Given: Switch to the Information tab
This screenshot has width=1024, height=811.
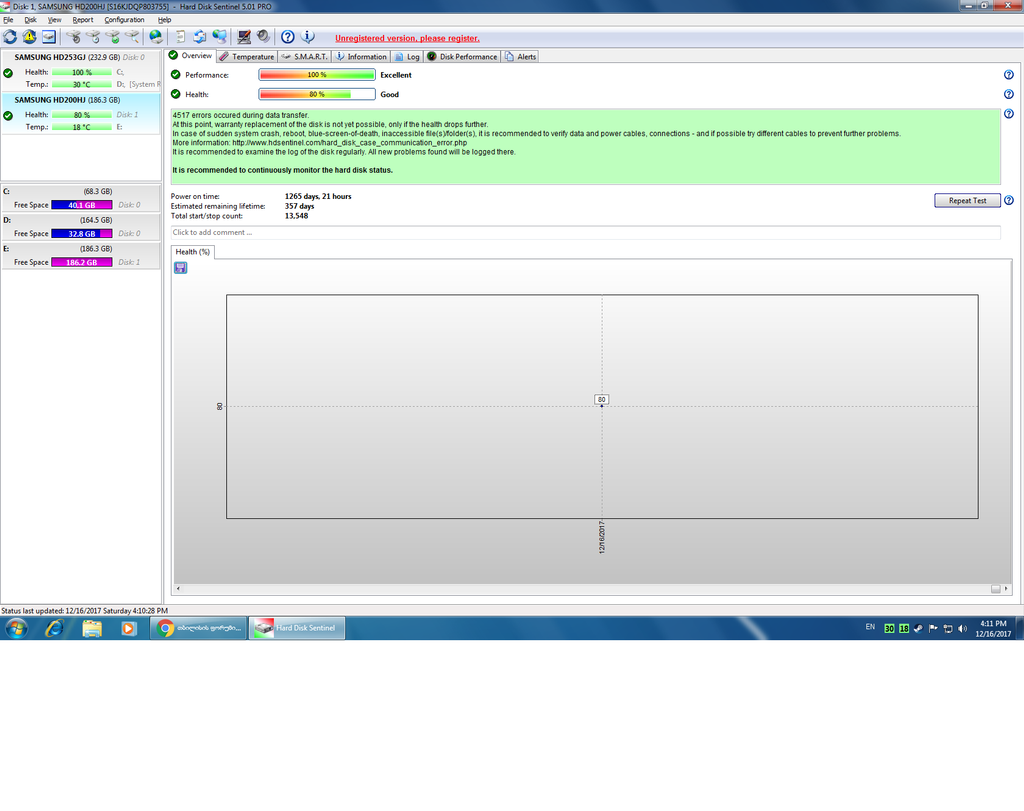Looking at the screenshot, I should (x=361, y=57).
